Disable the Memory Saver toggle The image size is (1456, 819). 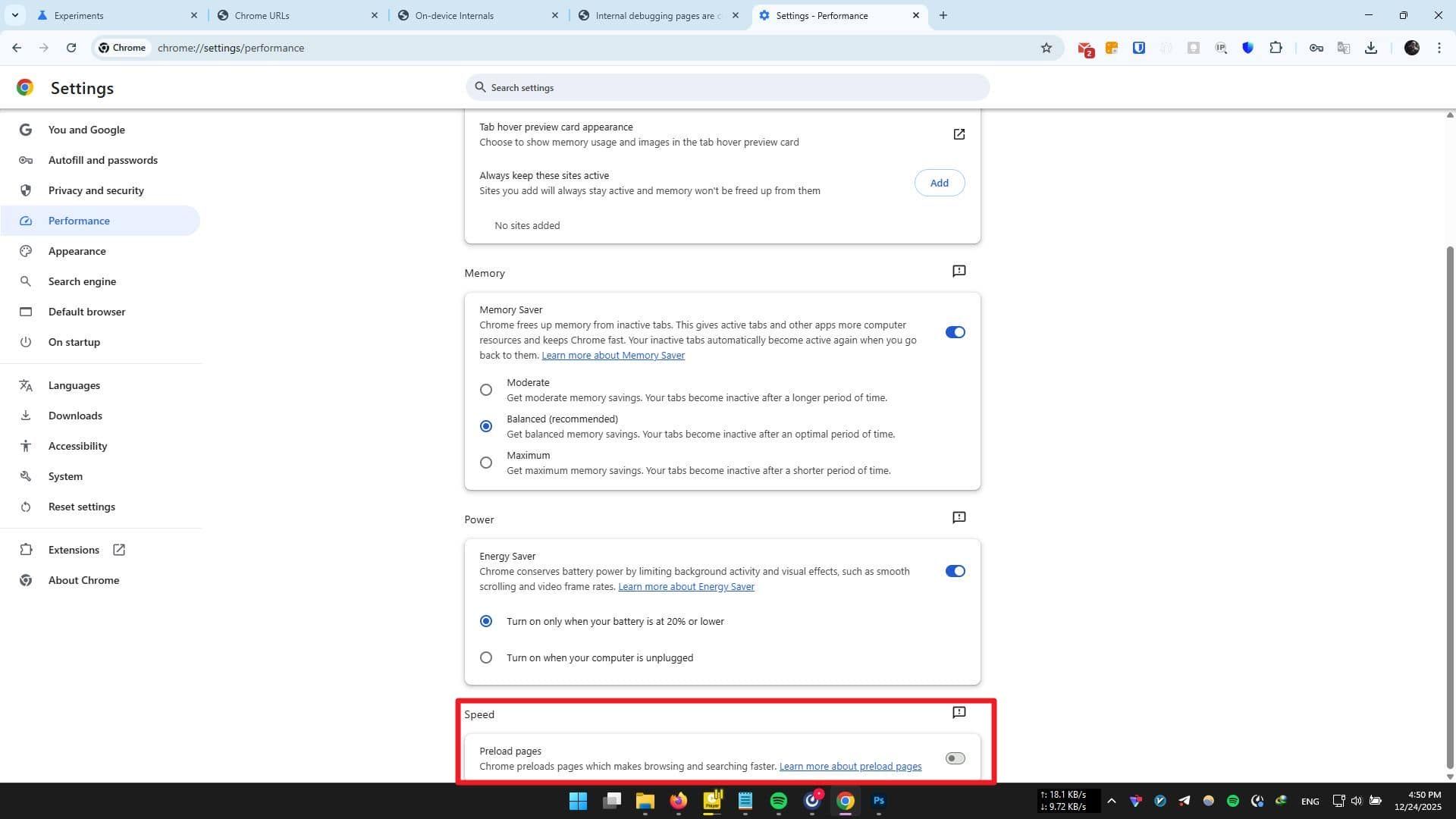pos(954,331)
